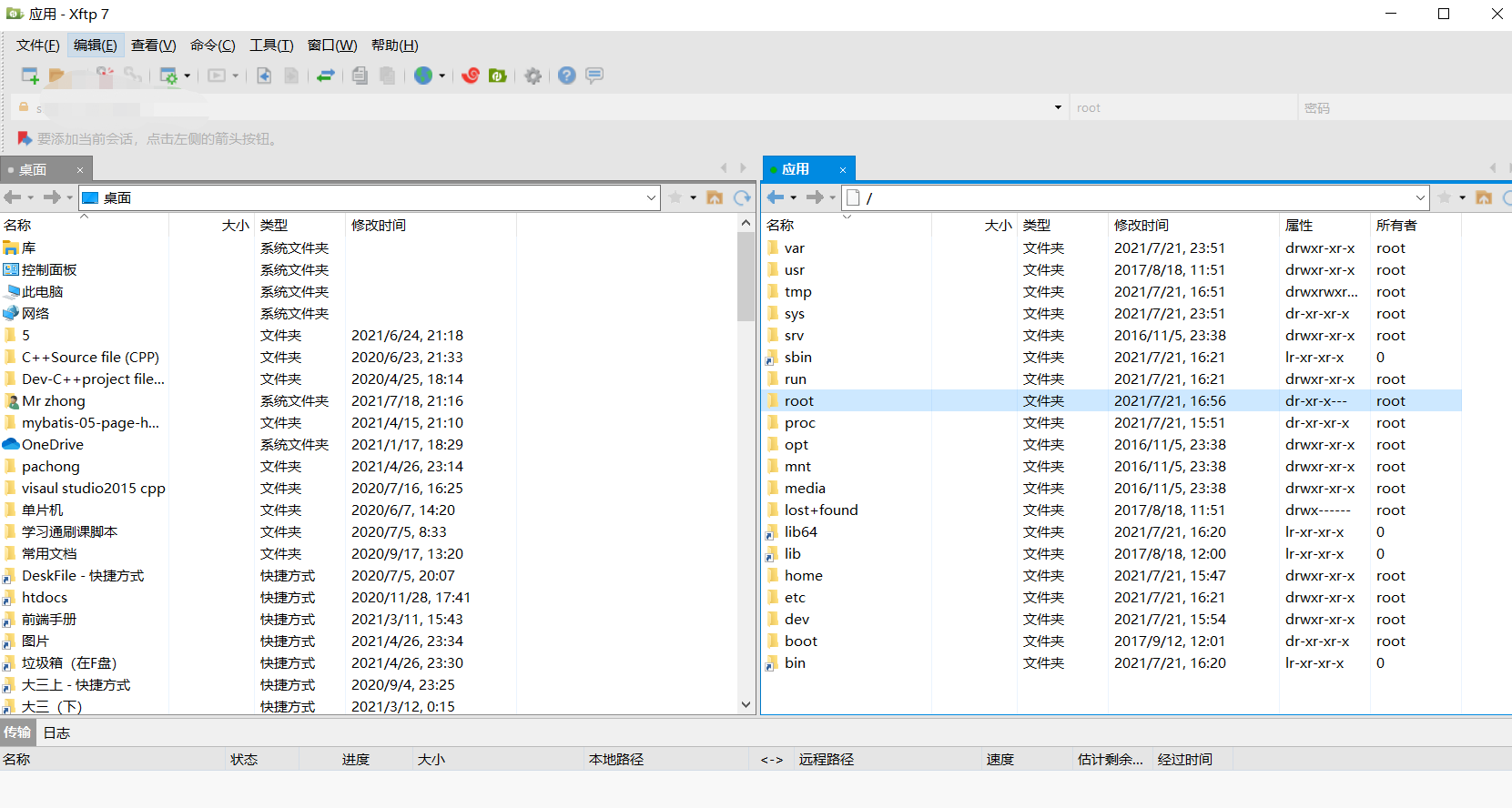
Task: Click the remote pane home folder icon
Action: [x=1484, y=197]
